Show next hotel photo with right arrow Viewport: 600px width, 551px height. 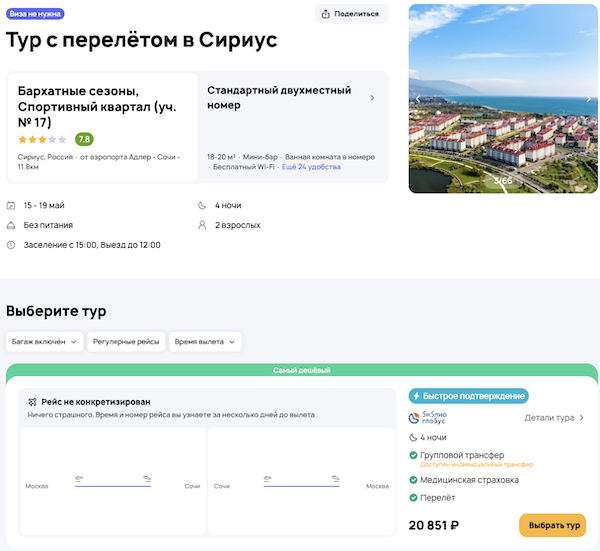click(588, 99)
